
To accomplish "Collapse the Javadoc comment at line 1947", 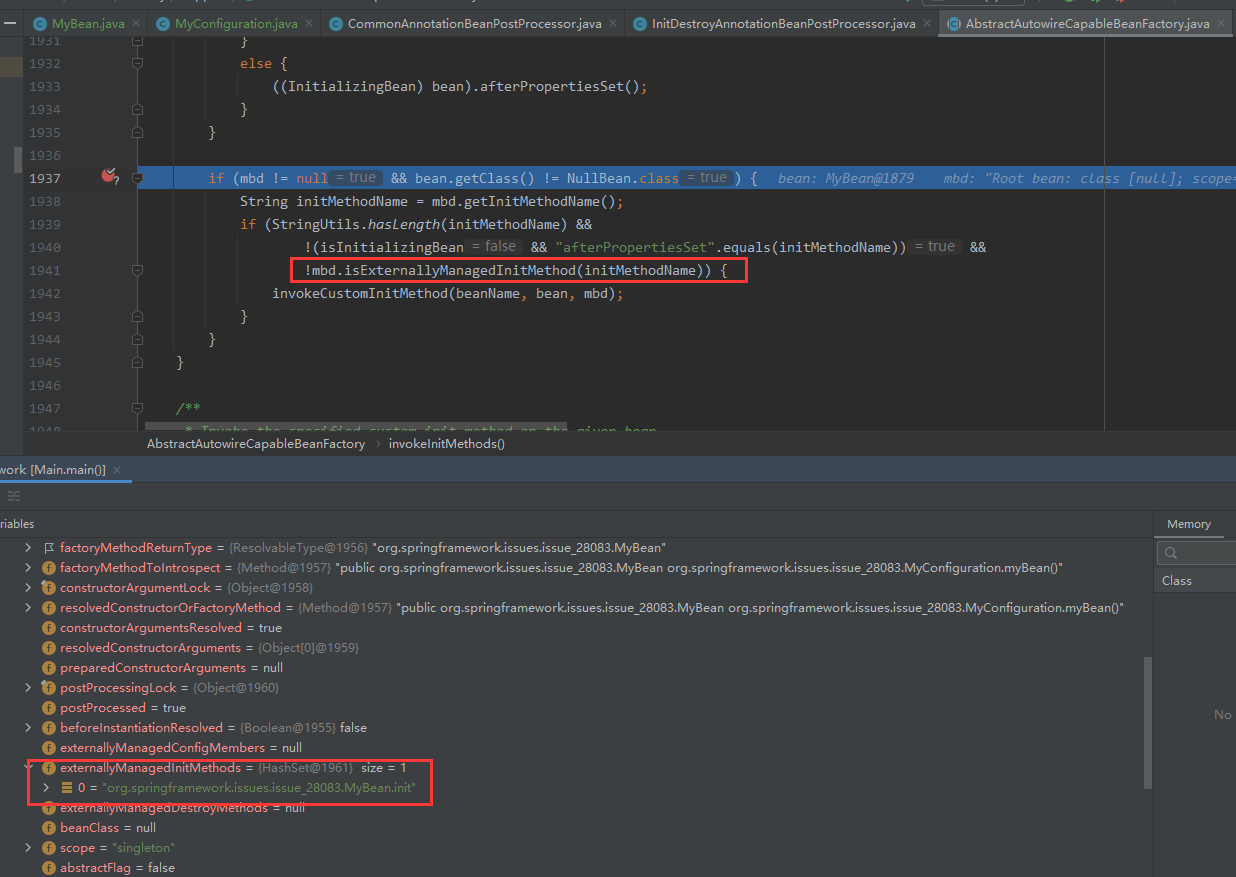I will [x=138, y=408].
